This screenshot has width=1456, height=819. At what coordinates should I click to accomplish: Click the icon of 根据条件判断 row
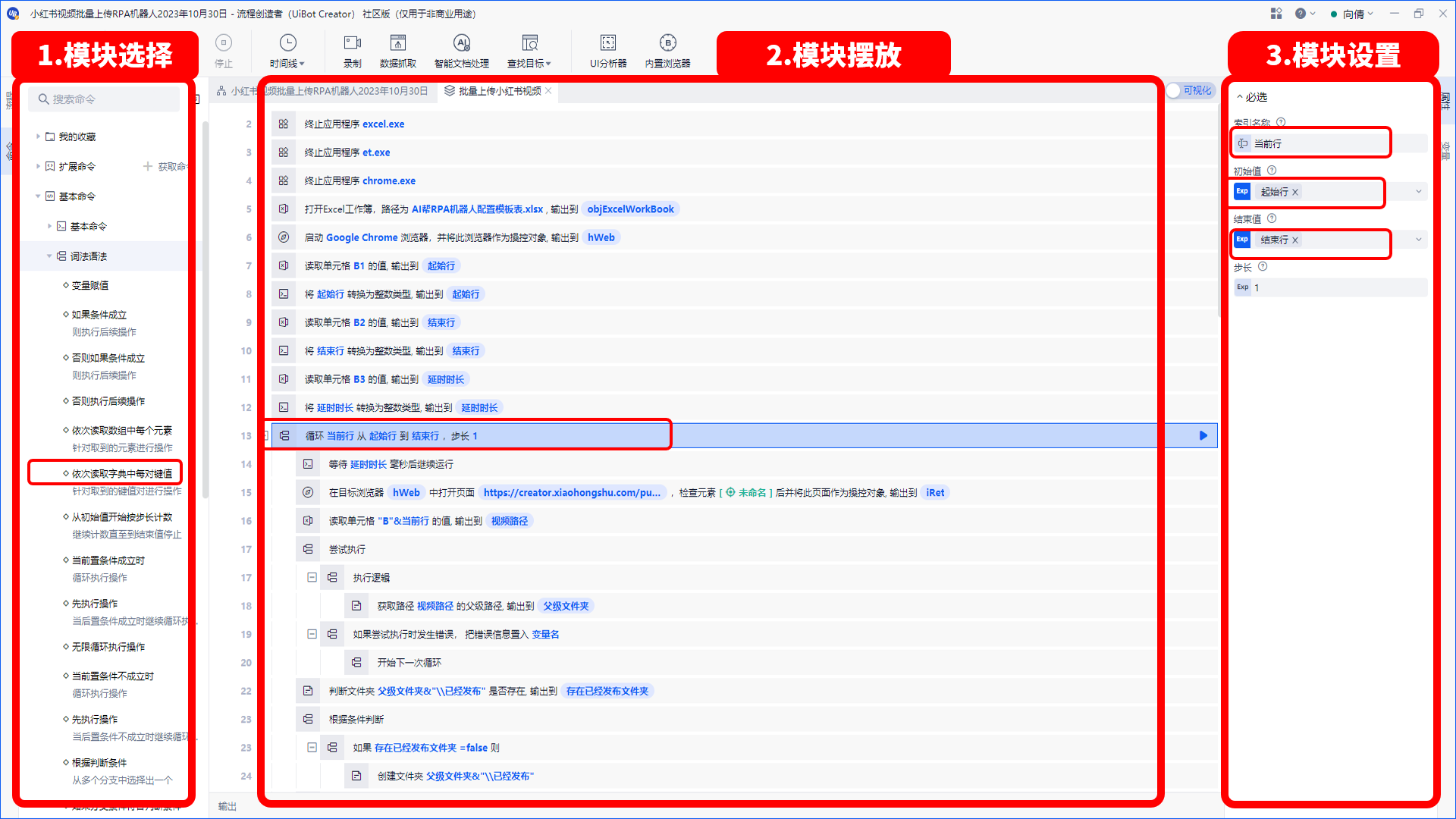pyautogui.click(x=308, y=720)
